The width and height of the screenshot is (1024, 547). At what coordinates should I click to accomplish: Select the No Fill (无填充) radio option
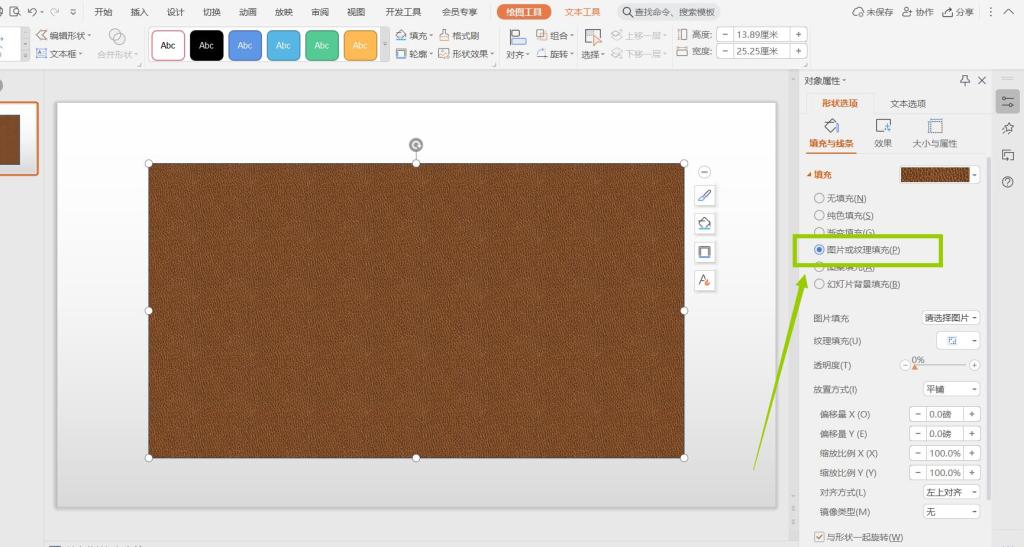coord(820,199)
